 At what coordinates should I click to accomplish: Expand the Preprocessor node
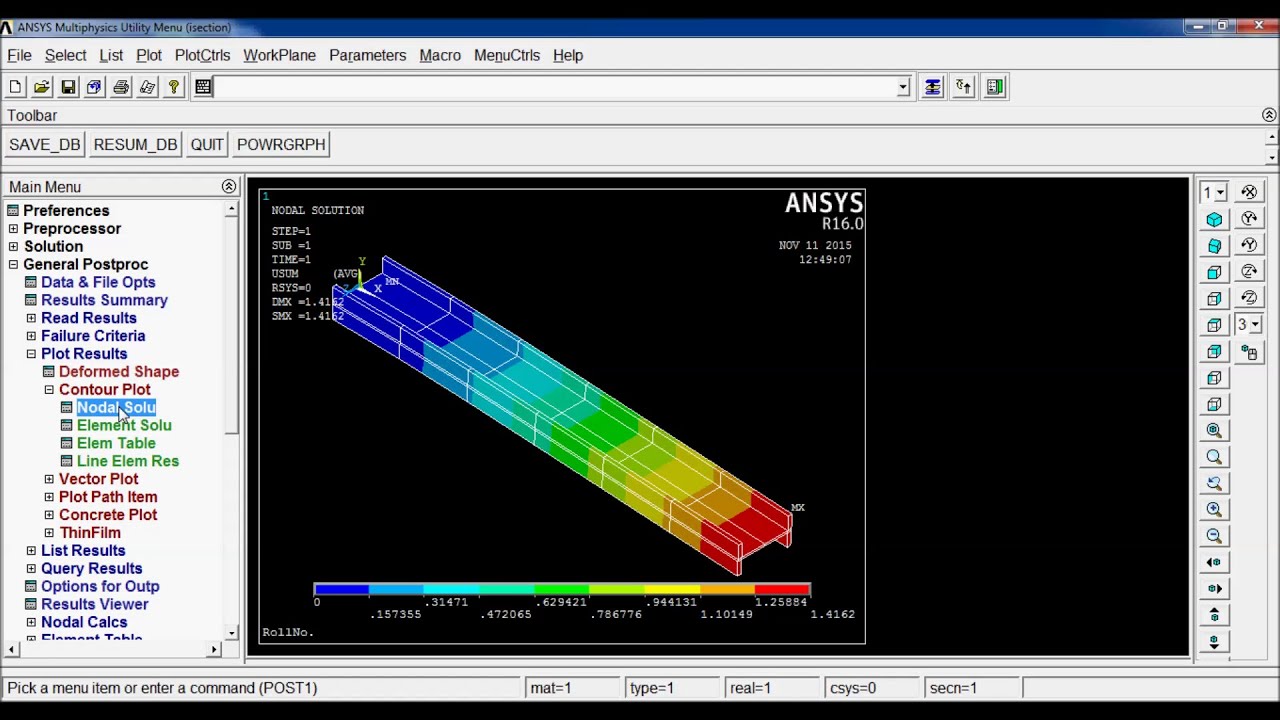tap(13, 229)
